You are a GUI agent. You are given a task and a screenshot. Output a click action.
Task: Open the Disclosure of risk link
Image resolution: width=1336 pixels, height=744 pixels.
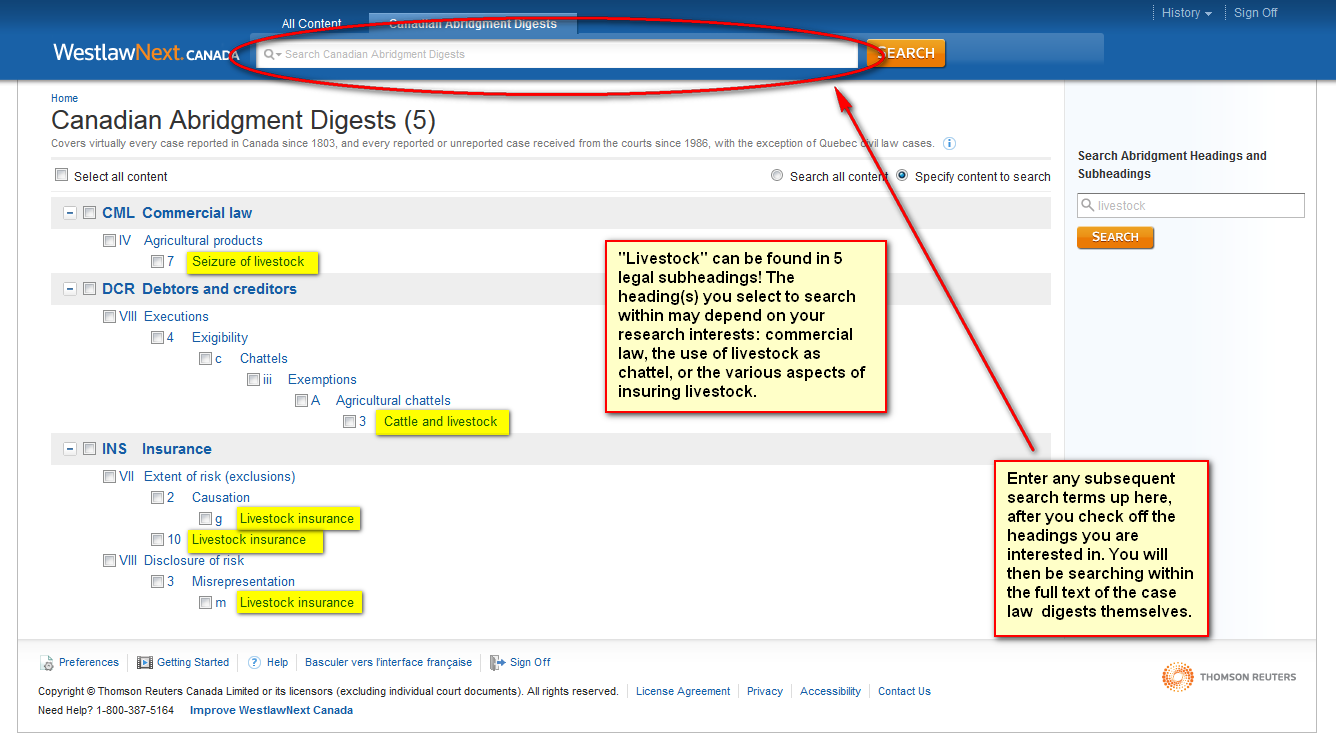[x=194, y=560]
